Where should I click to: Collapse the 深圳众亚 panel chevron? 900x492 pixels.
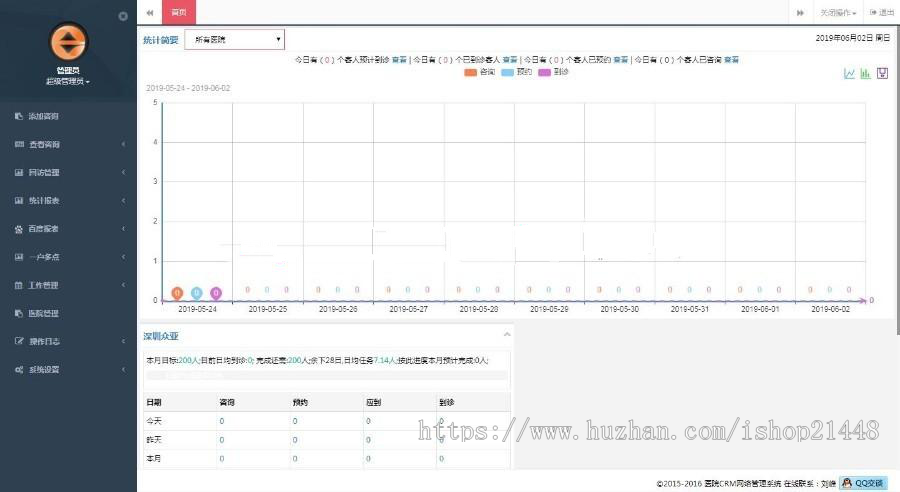[507, 335]
